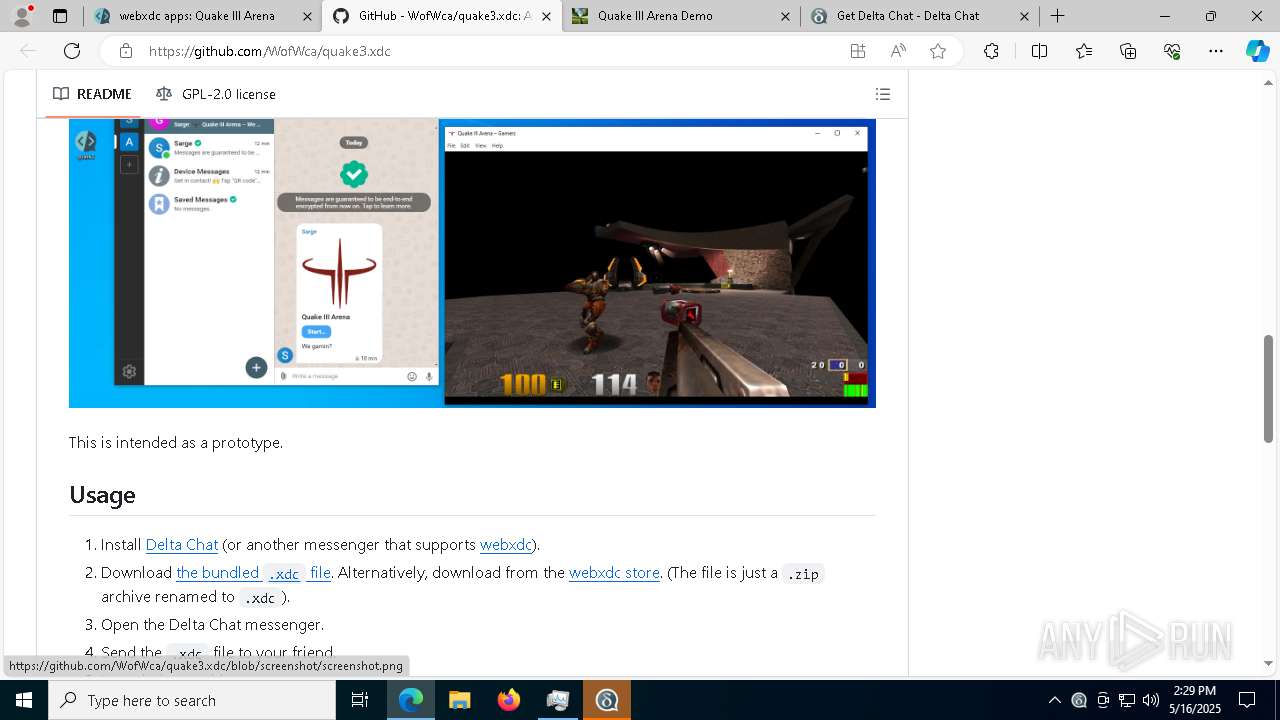Follow the Delta Chat link
The height and width of the screenshot is (720, 1280).
182,544
